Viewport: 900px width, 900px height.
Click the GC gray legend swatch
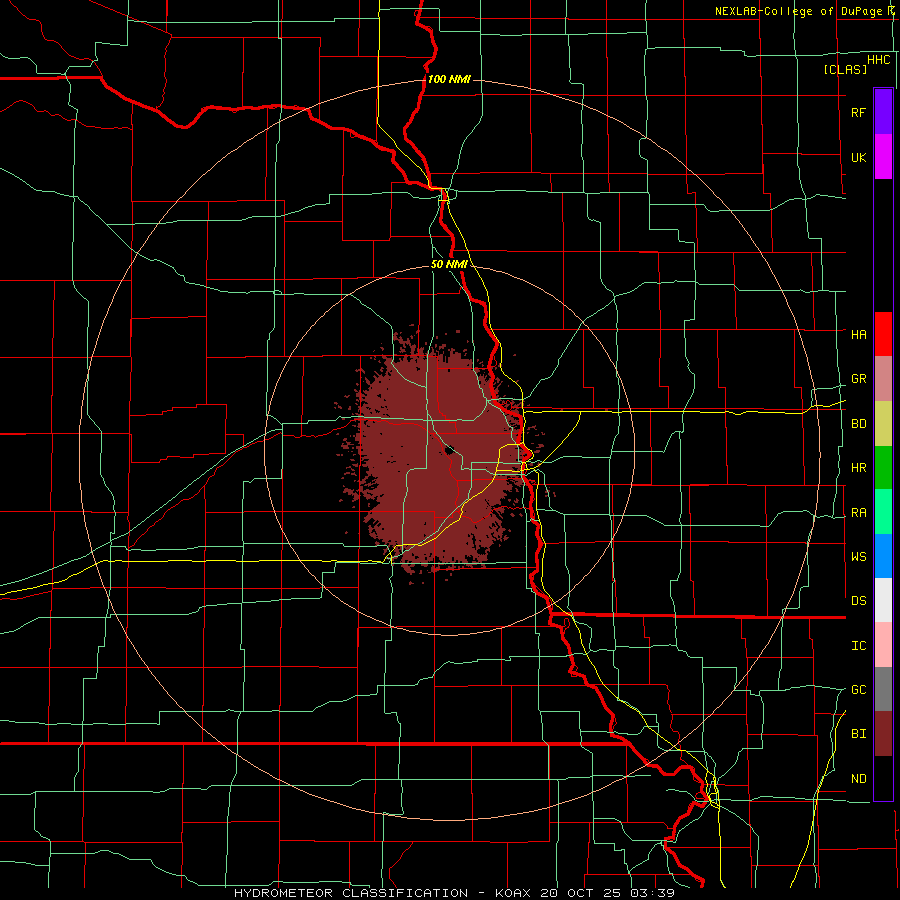tap(883, 689)
